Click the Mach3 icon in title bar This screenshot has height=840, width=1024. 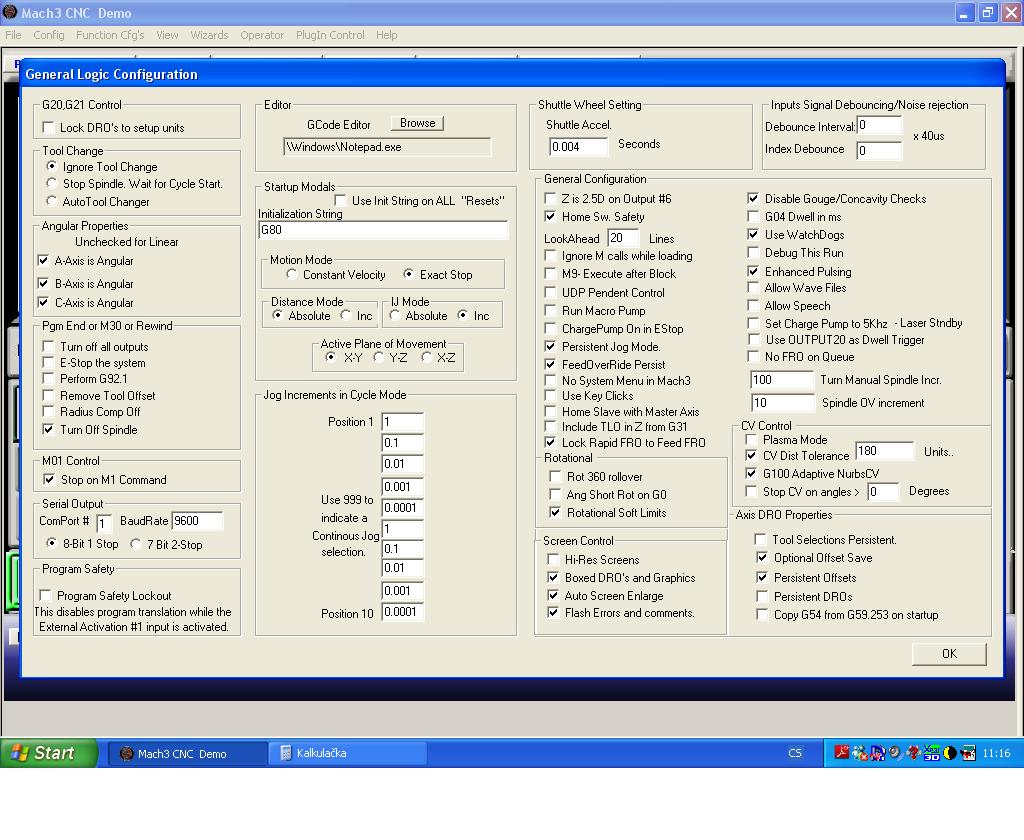(10, 13)
